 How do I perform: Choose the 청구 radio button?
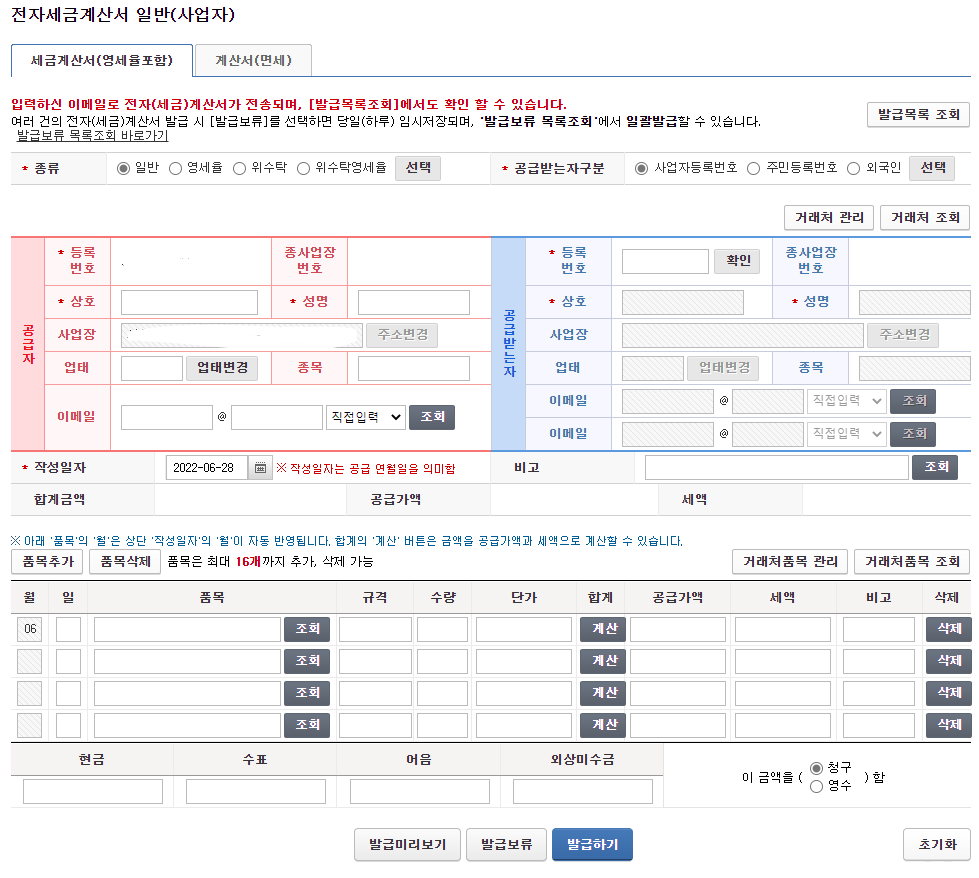816,768
